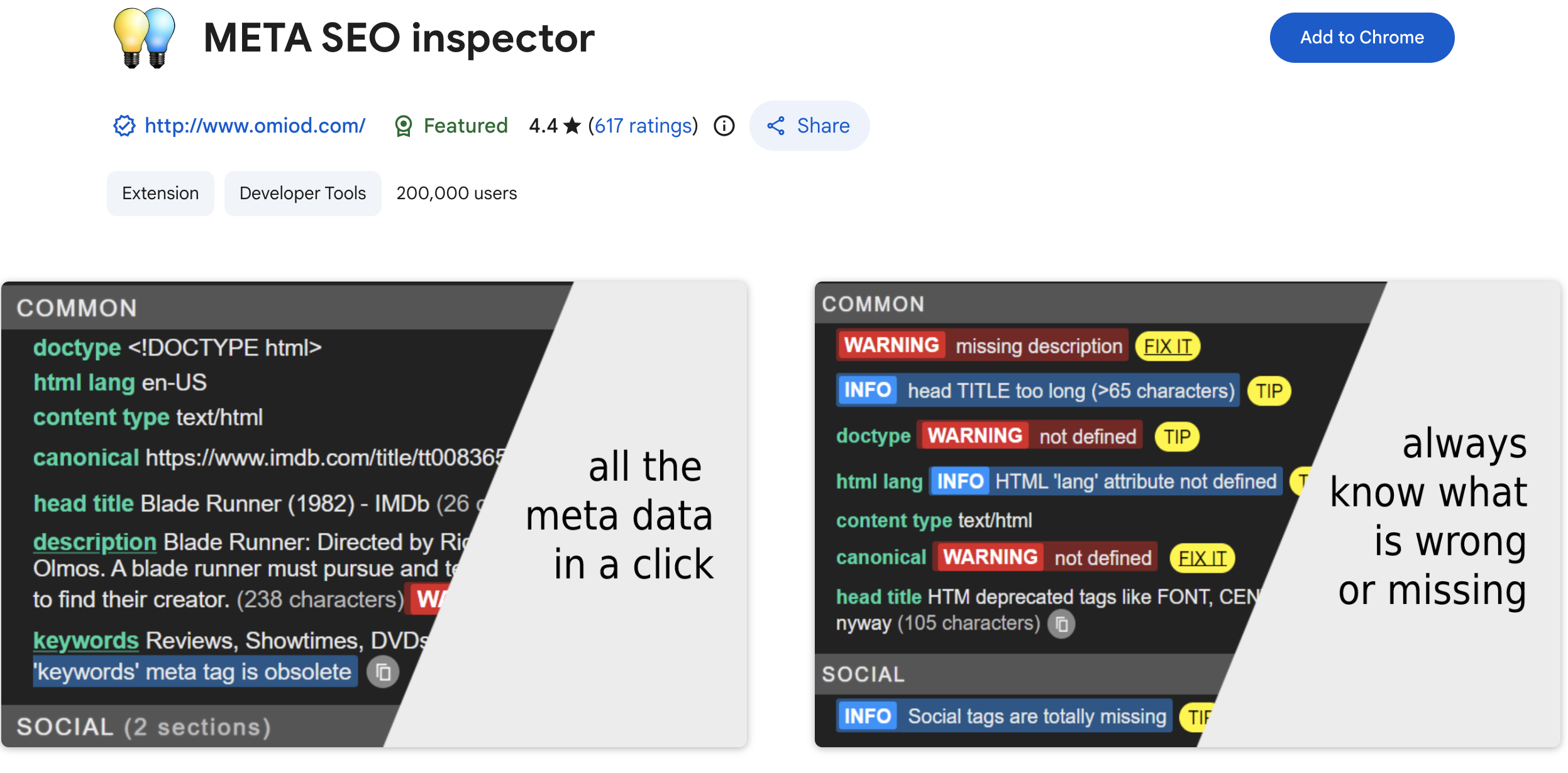Select the Developer Tools category tag
The height and width of the screenshot is (773, 1568).
tap(302, 193)
